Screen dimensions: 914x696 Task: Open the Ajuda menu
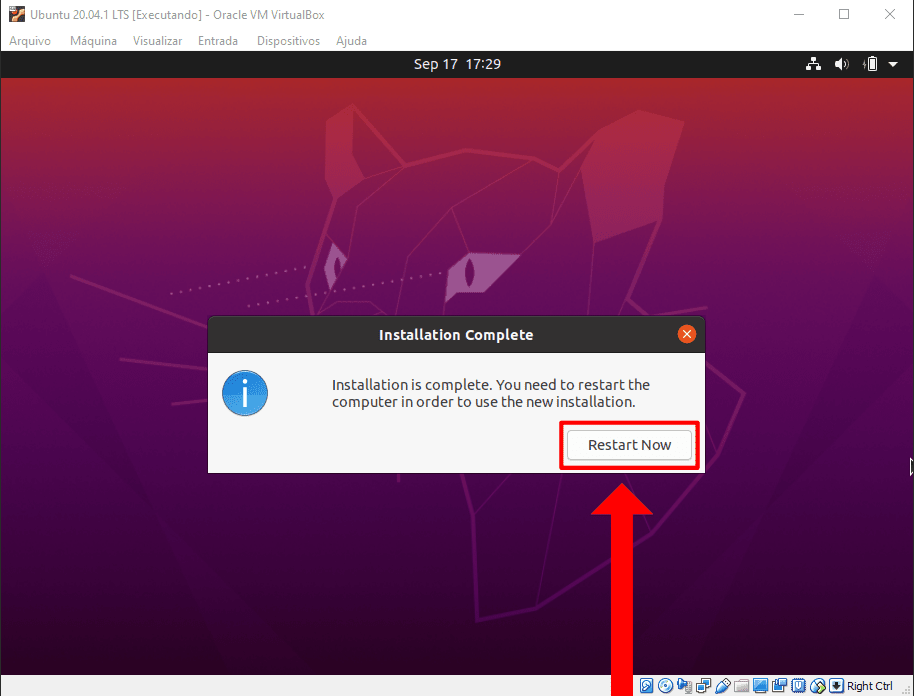point(351,41)
